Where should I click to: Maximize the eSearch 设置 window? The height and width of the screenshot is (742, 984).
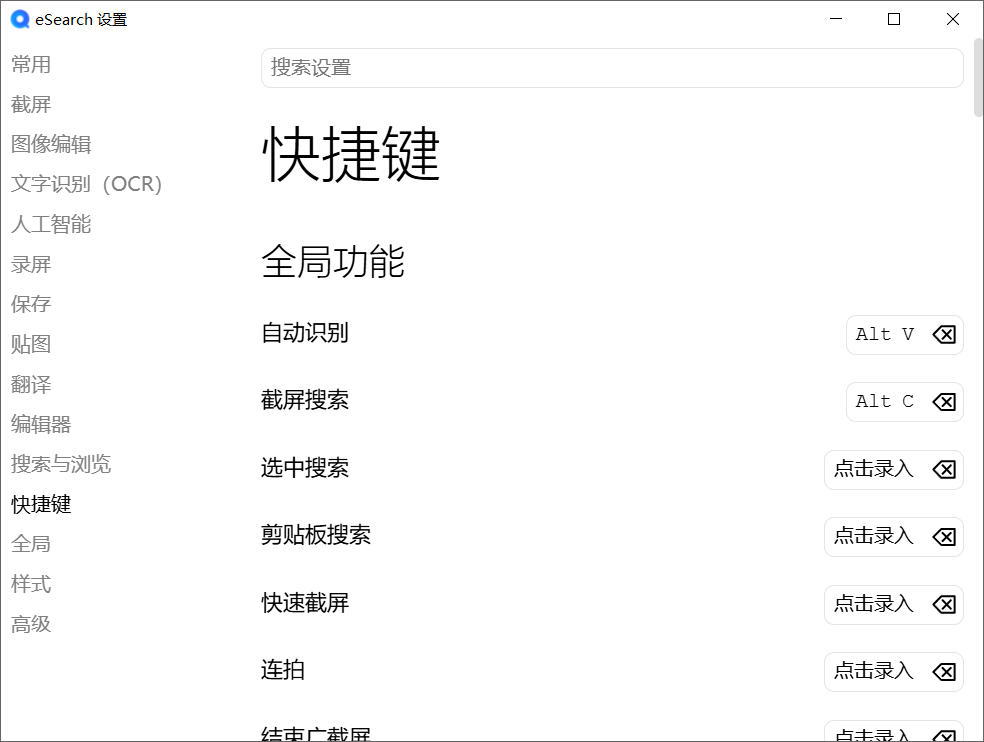point(894,19)
